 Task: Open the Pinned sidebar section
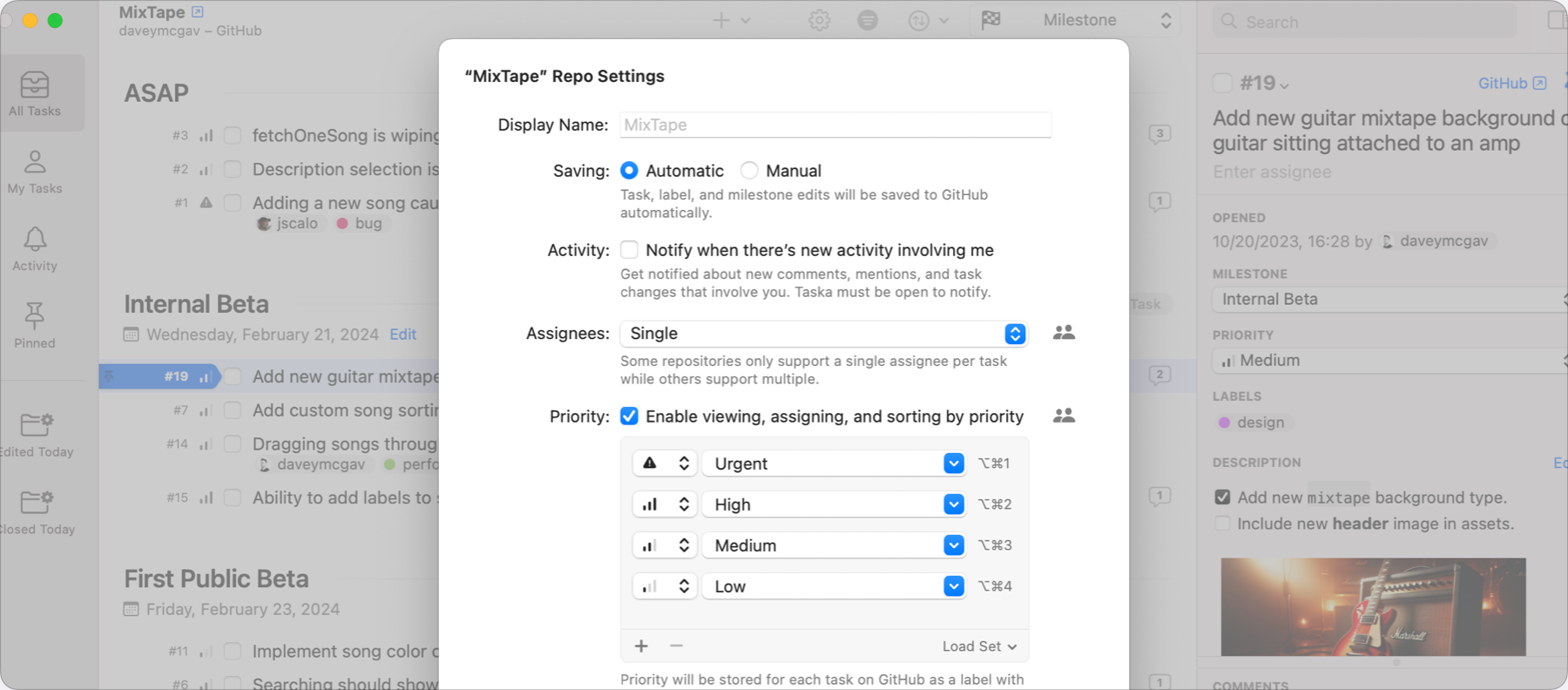point(35,326)
